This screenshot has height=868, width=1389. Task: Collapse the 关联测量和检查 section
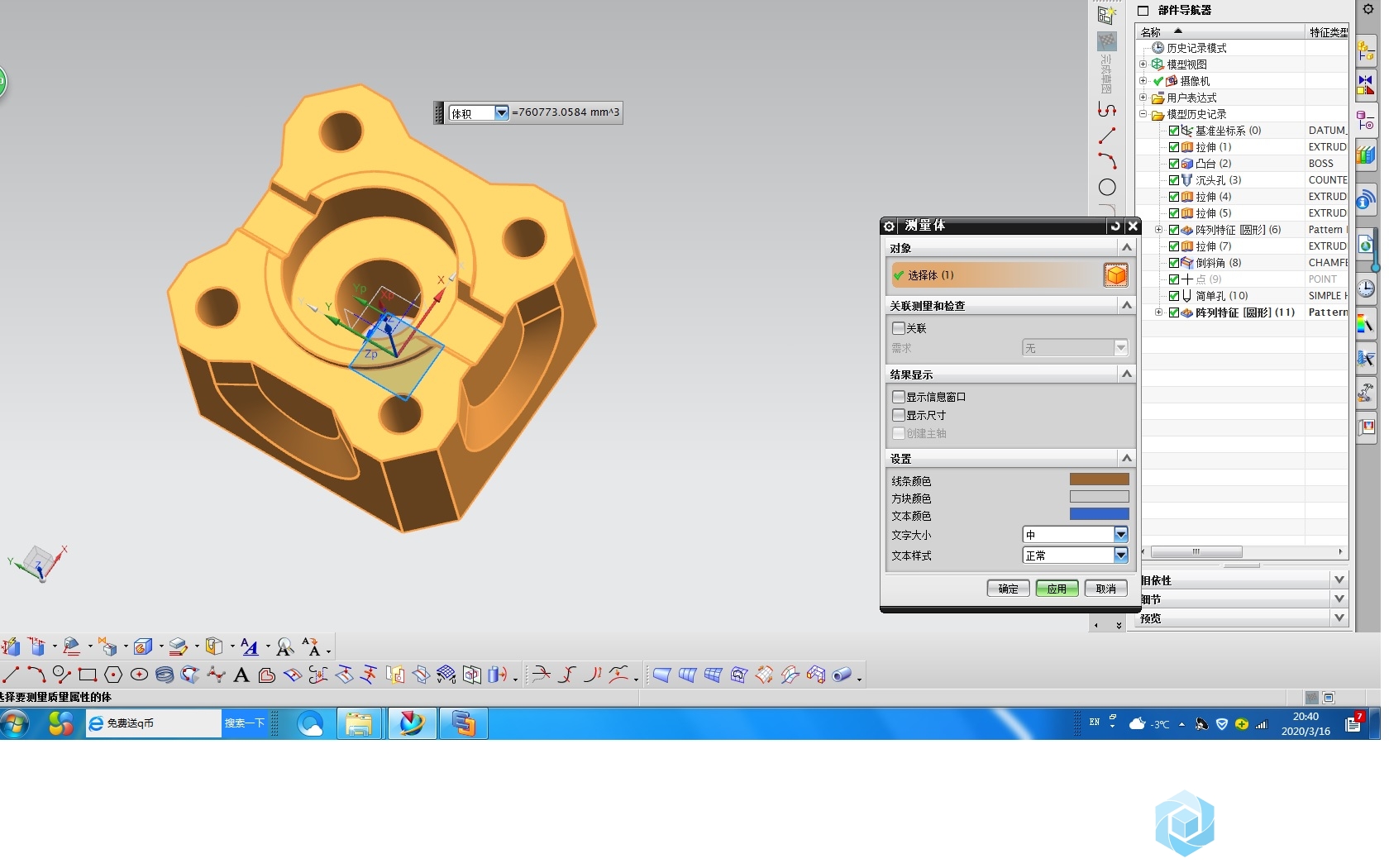click(x=1126, y=305)
